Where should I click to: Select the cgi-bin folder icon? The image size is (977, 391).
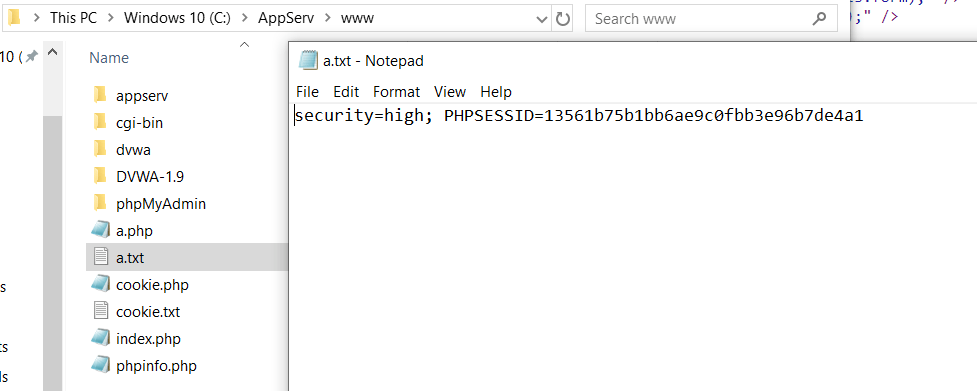tap(100, 123)
